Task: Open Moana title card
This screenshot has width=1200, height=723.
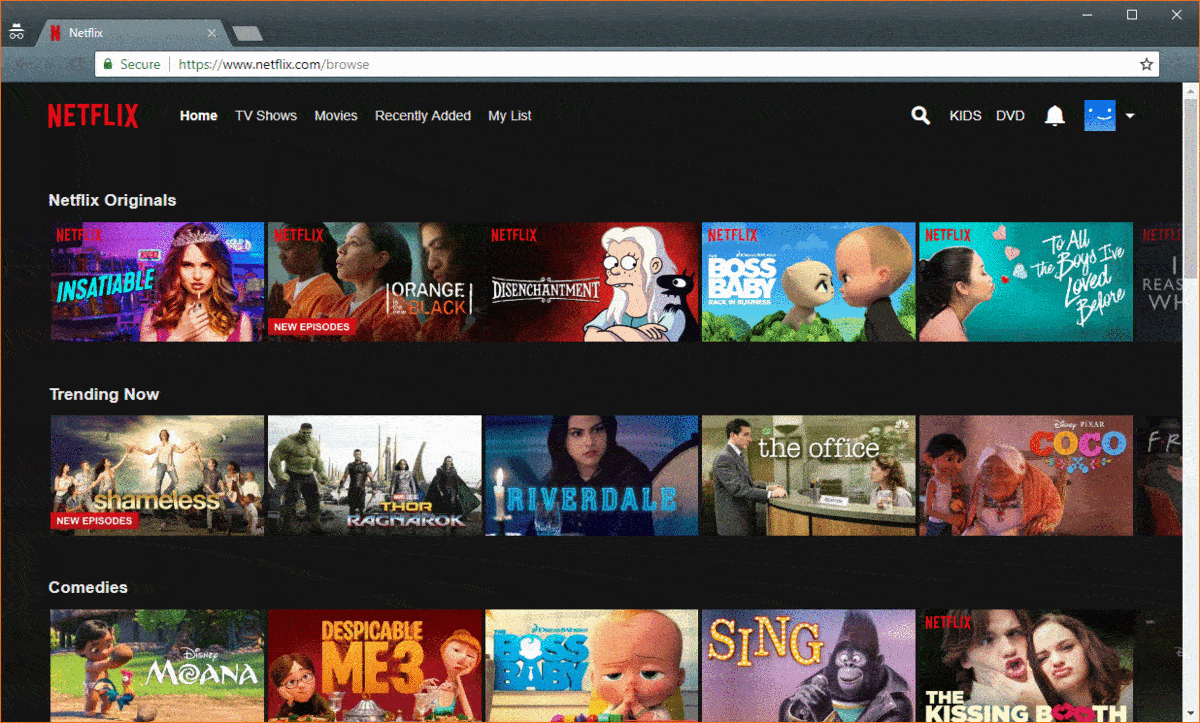Action: (158, 666)
